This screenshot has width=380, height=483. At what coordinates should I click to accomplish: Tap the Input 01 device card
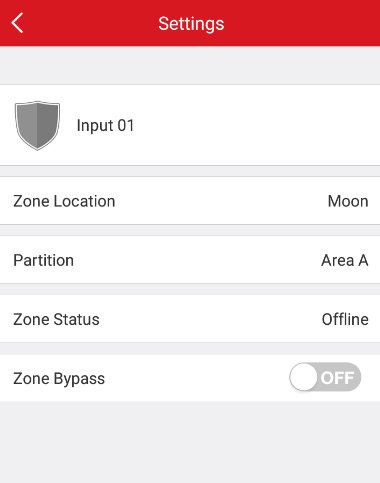(190, 125)
